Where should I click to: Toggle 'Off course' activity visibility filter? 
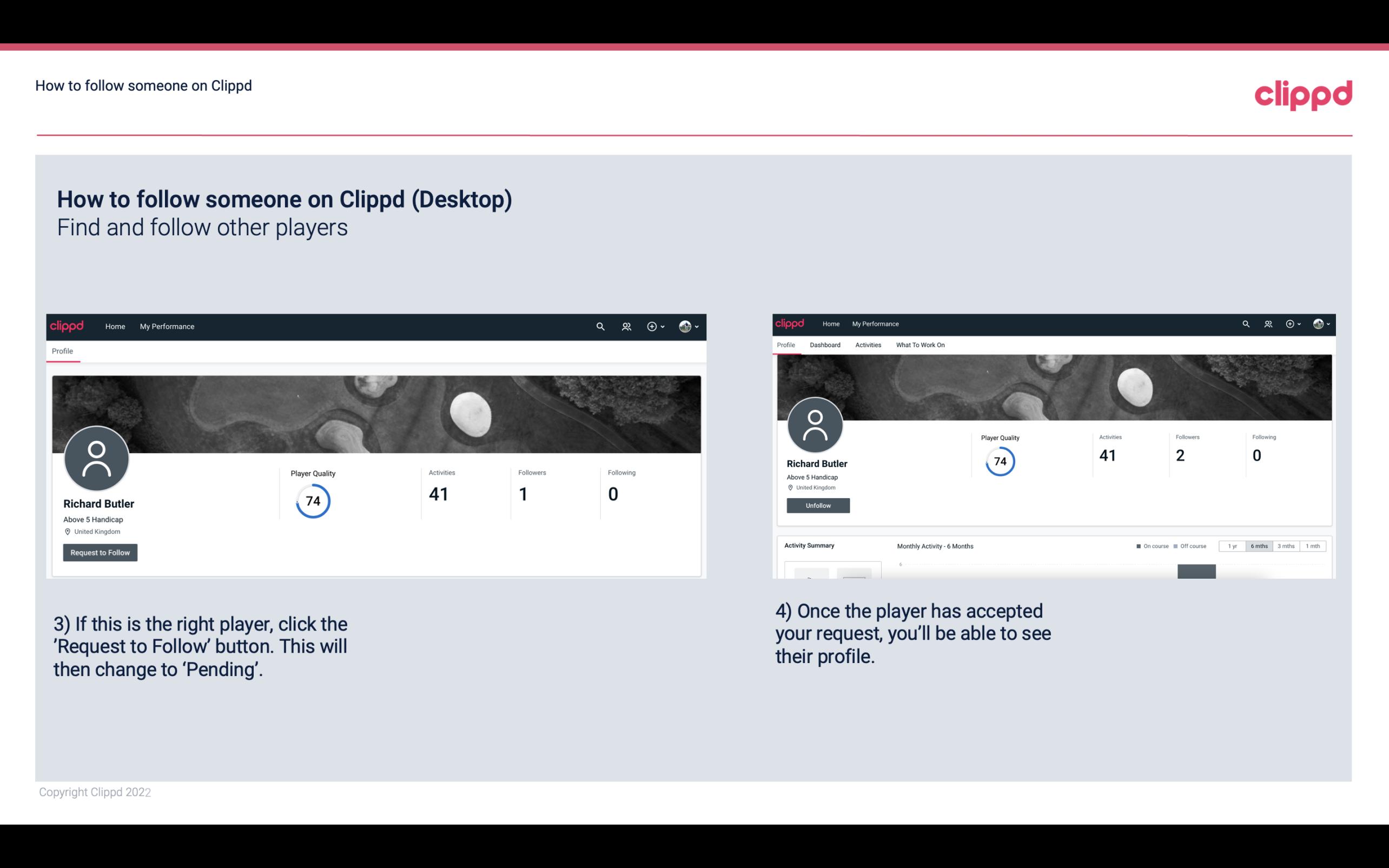[1191, 546]
